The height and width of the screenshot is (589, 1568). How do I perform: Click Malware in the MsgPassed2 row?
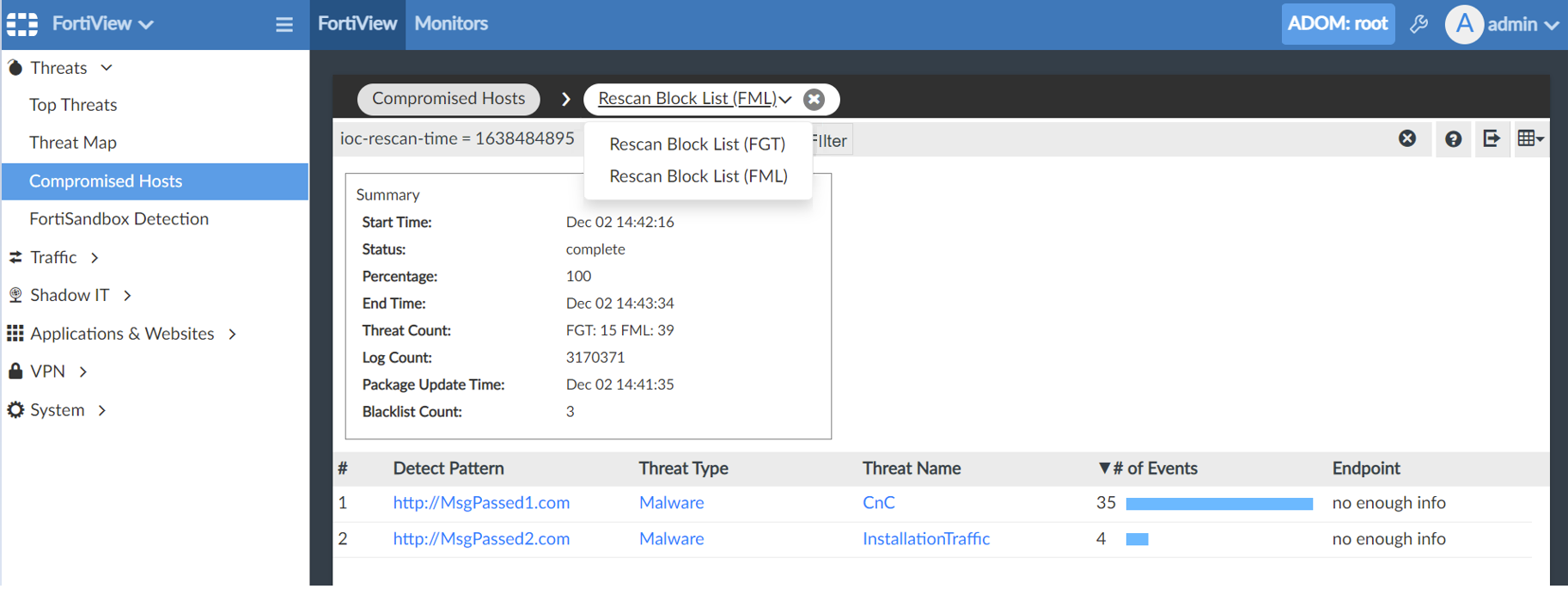click(671, 538)
